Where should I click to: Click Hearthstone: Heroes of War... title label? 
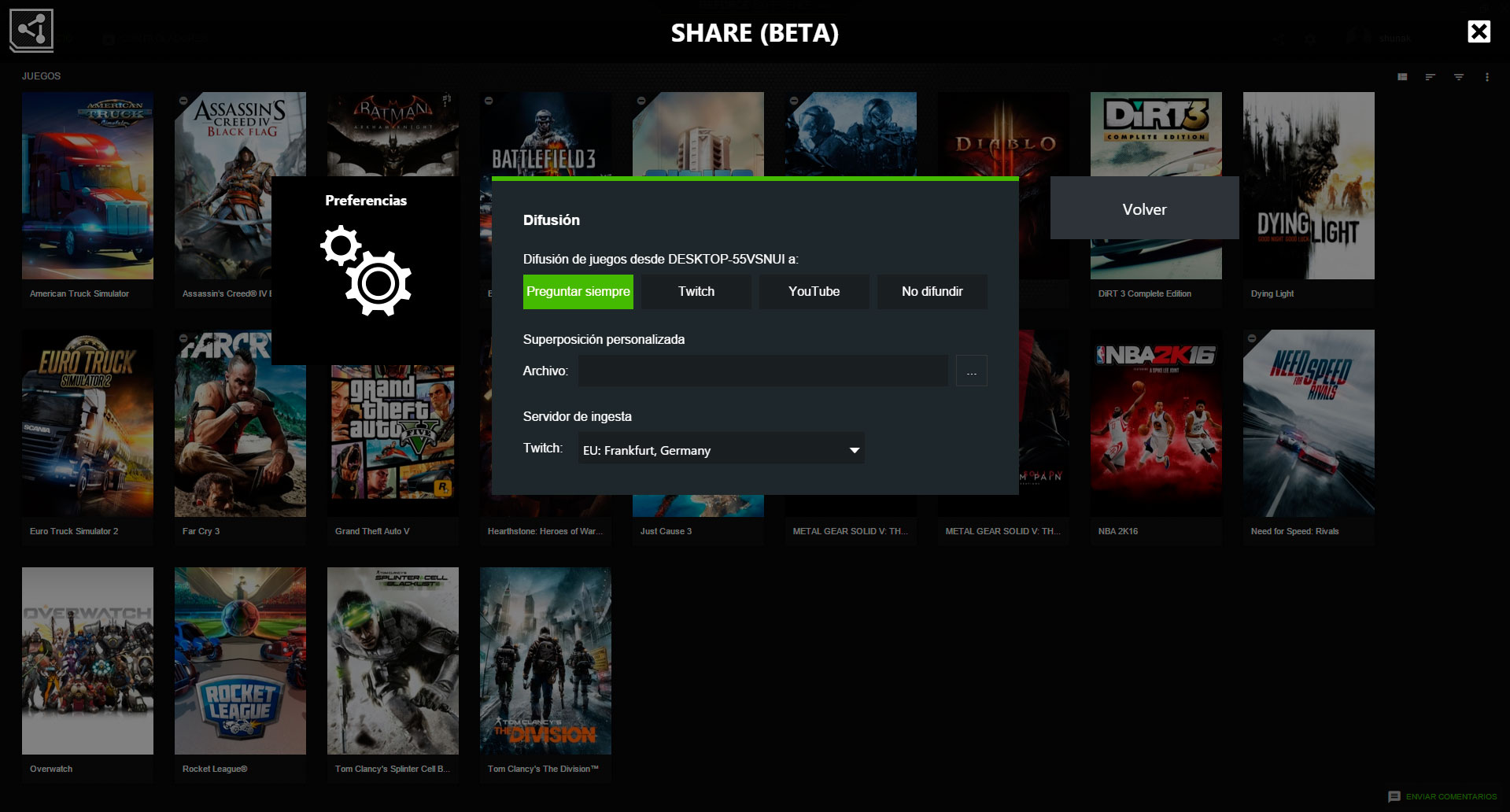(x=545, y=531)
